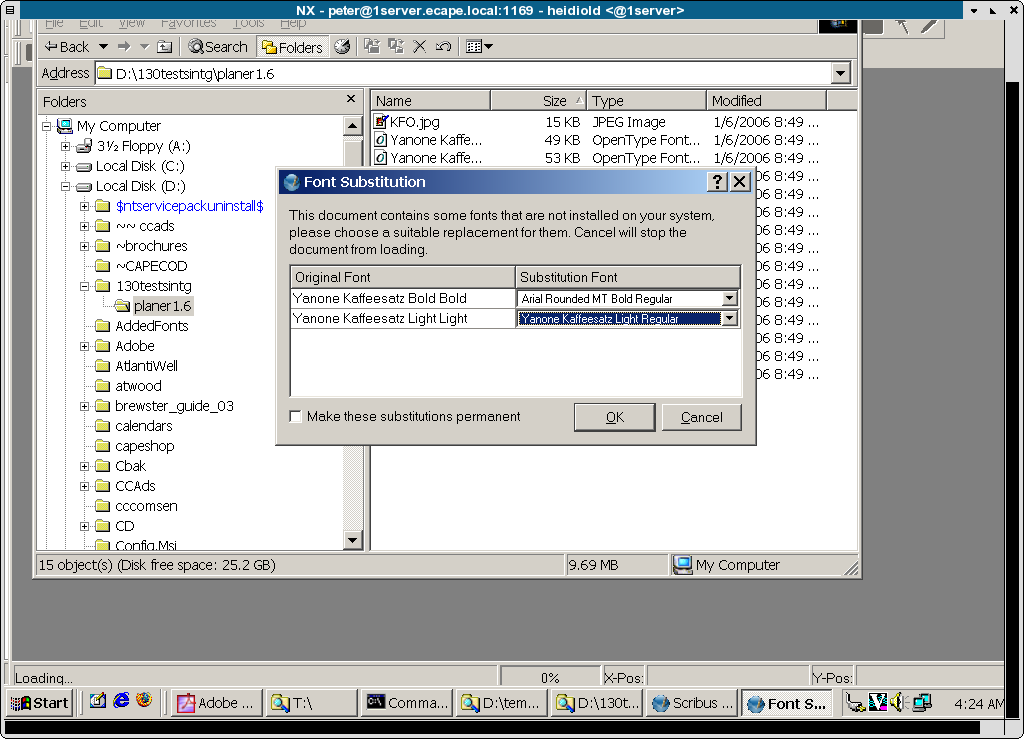The height and width of the screenshot is (739, 1024).
Task: Open Firefox from quick launch bar
Action: point(145,702)
